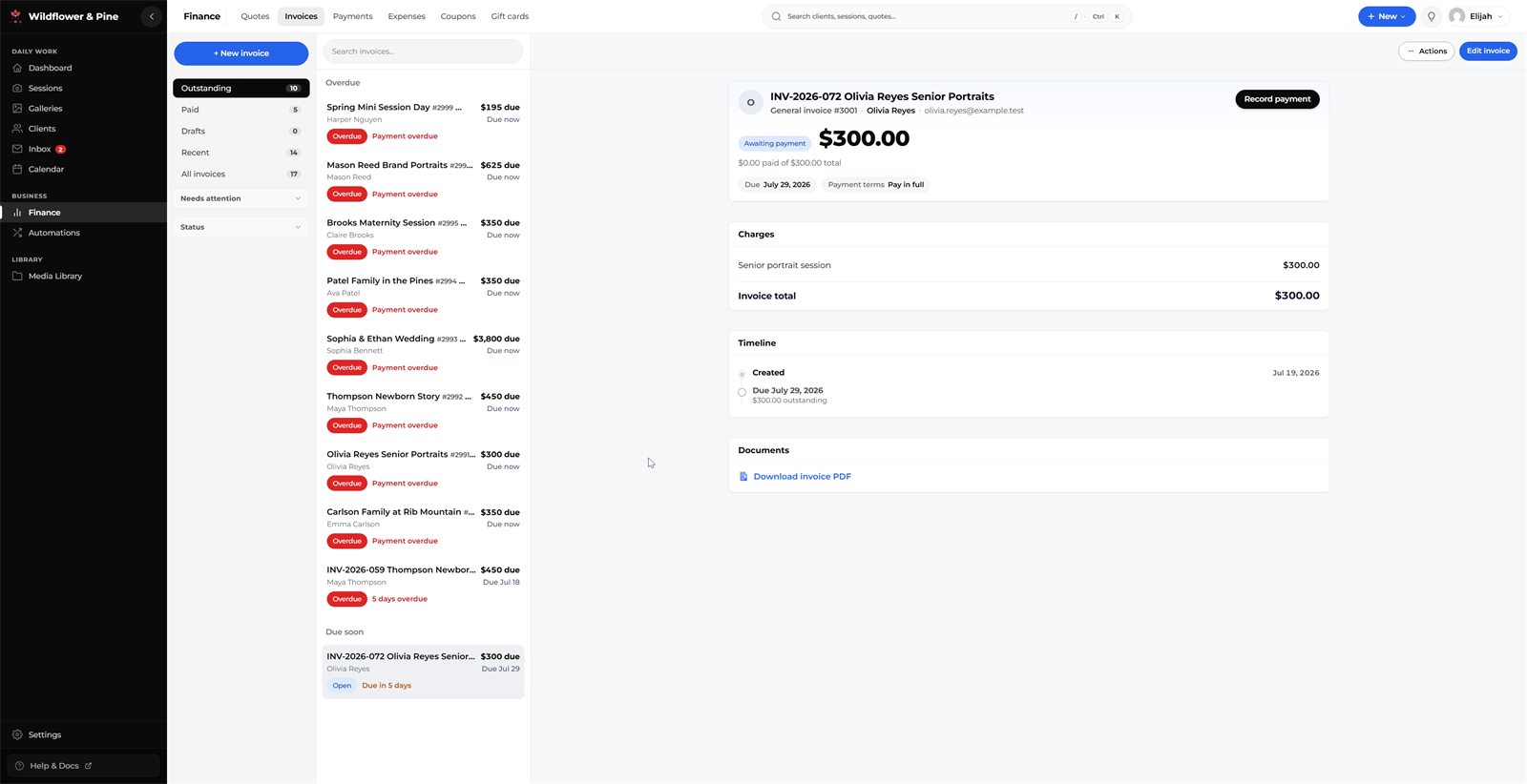
Task: Open the Carlson Family at Rib Mountain invoice
Action: pyautogui.click(x=423, y=526)
